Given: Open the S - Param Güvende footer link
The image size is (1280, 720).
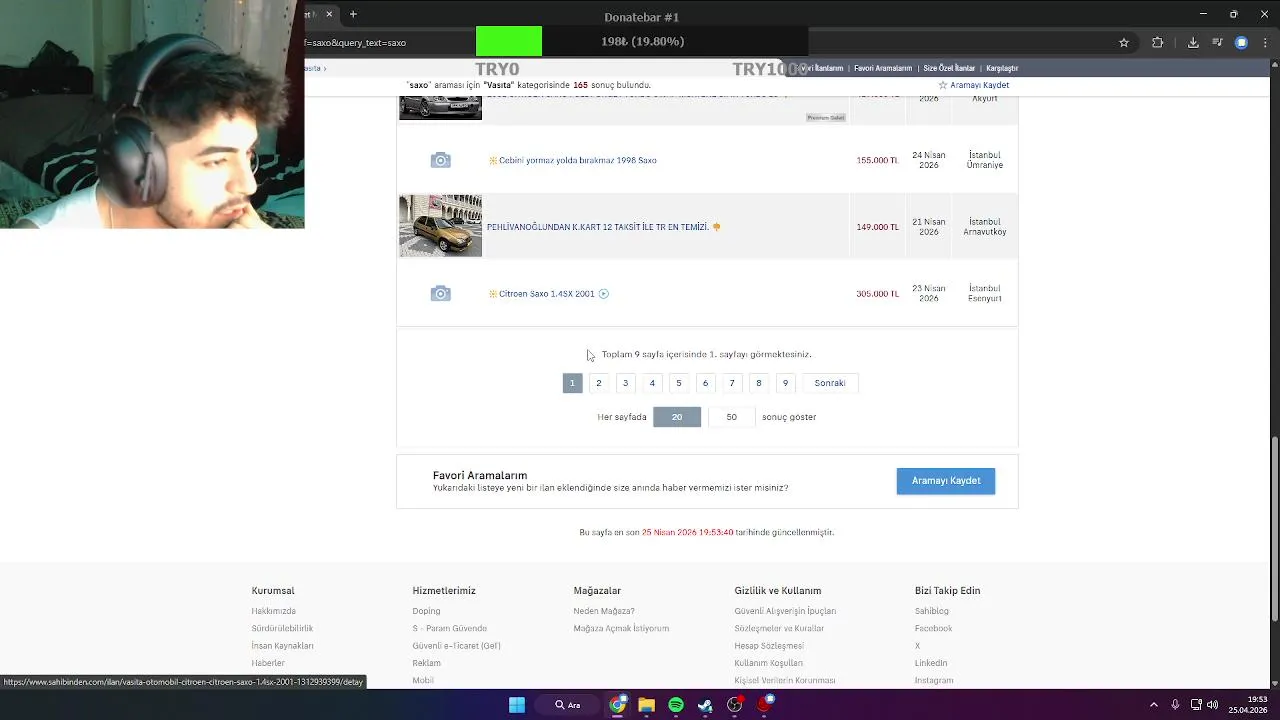Looking at the screenshot, I should pyautogui.click(x=450, y=628).
